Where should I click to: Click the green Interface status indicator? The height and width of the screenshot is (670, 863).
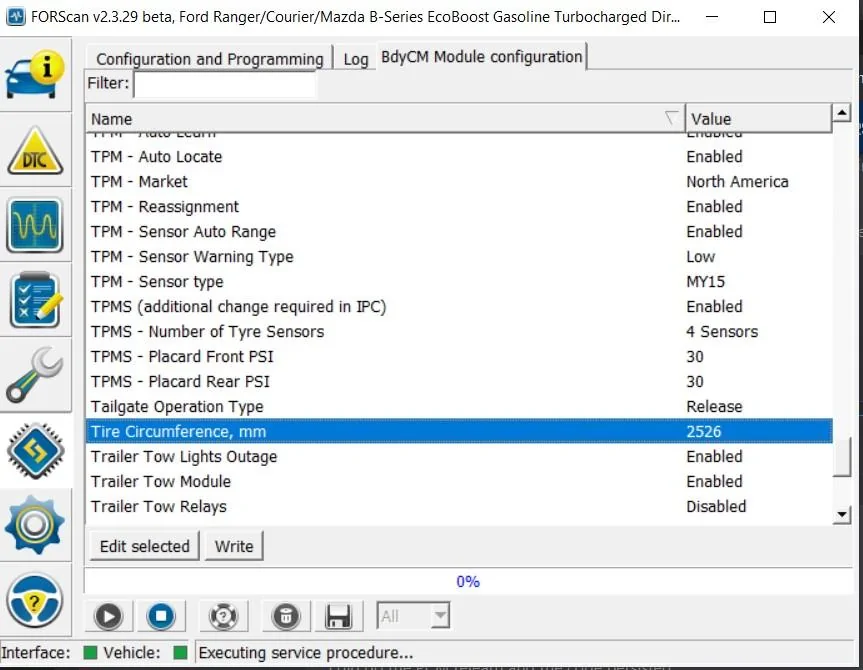click(90, 653)
